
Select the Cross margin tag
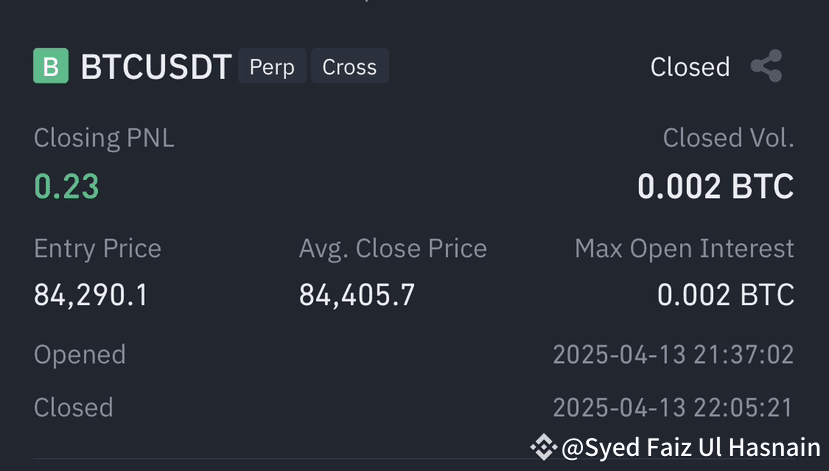(x=349, y=66)
